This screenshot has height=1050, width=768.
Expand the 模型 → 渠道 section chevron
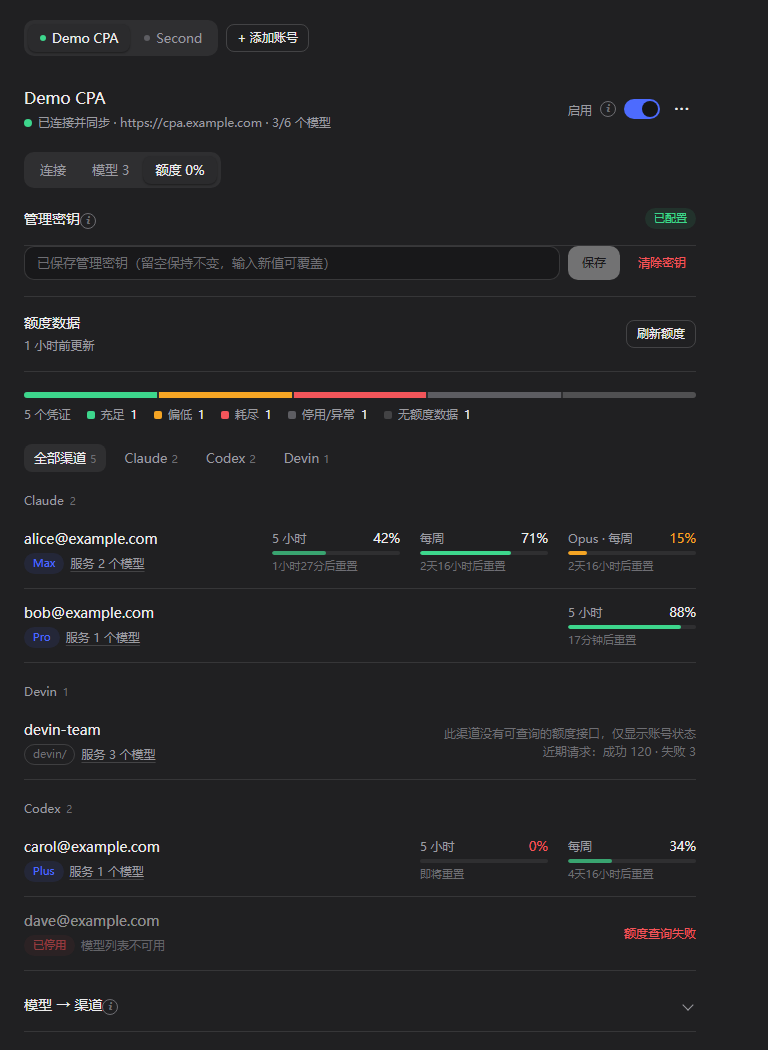(687, 1007)
